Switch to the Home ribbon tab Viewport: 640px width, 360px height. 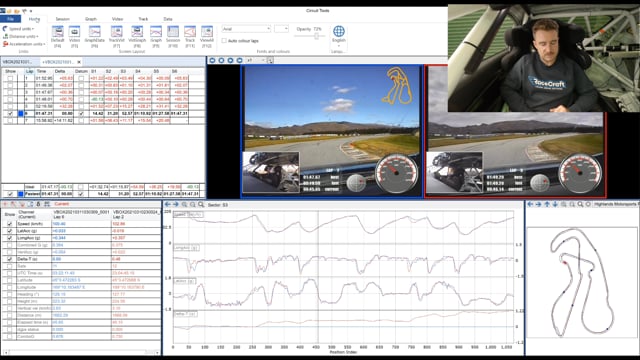34,19
